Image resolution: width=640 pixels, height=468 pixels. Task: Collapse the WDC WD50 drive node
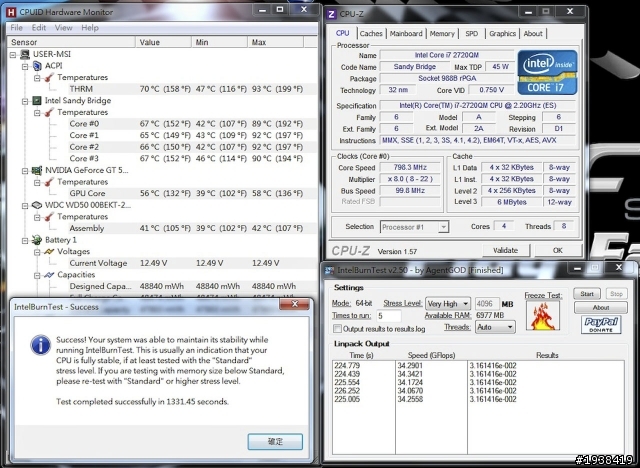coord(25,205)
